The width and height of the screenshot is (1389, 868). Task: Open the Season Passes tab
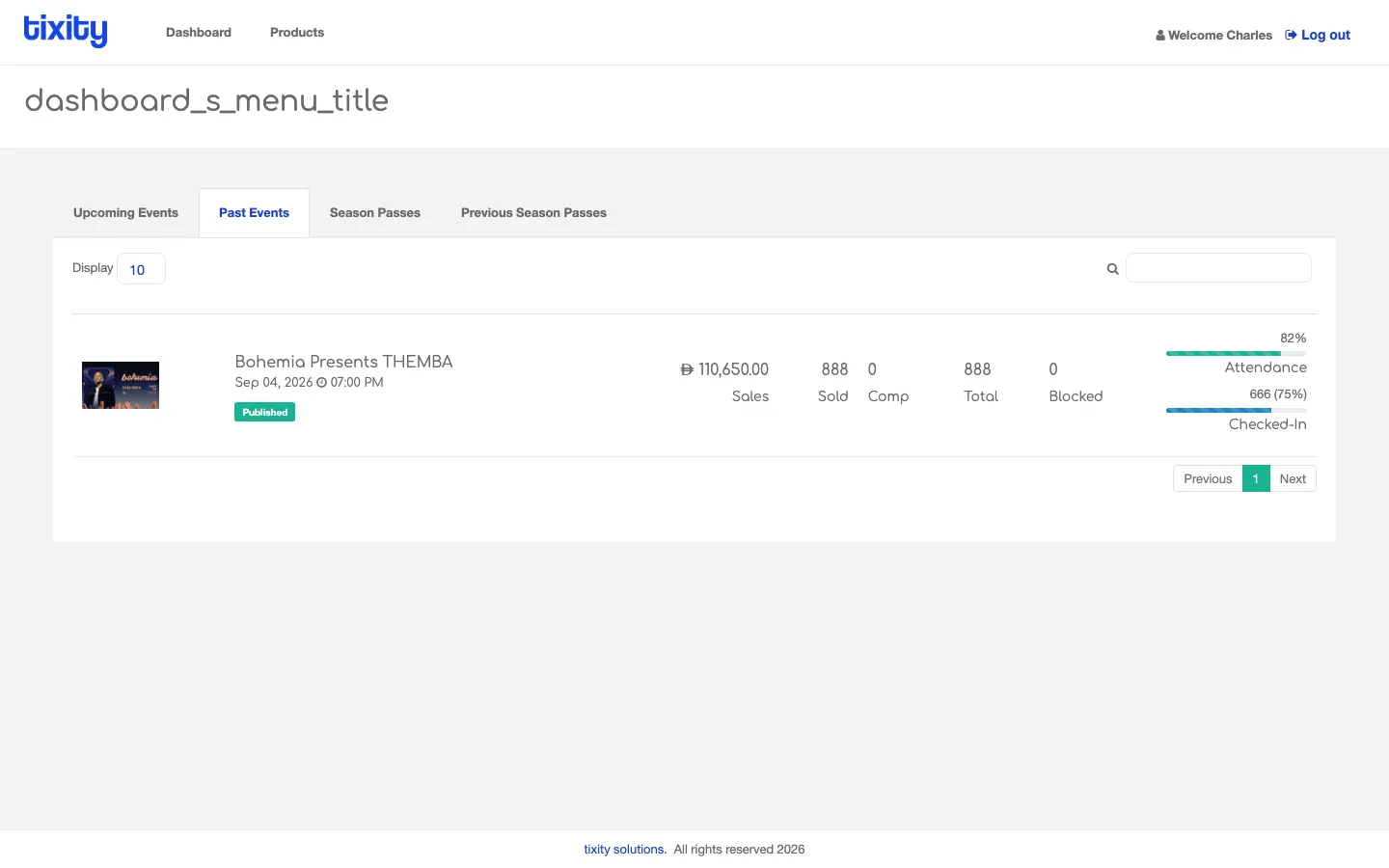[x=375, y=213]
